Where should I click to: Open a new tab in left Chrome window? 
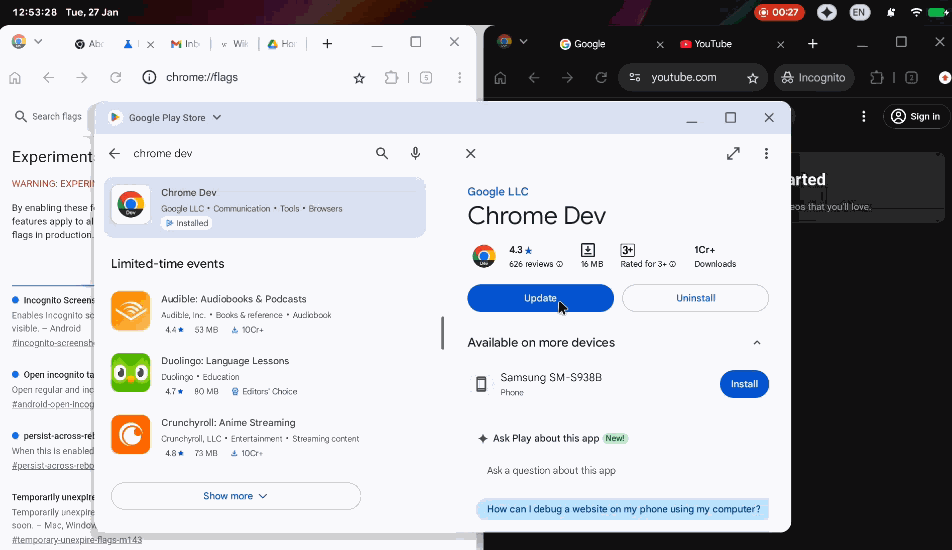(327, 44)
